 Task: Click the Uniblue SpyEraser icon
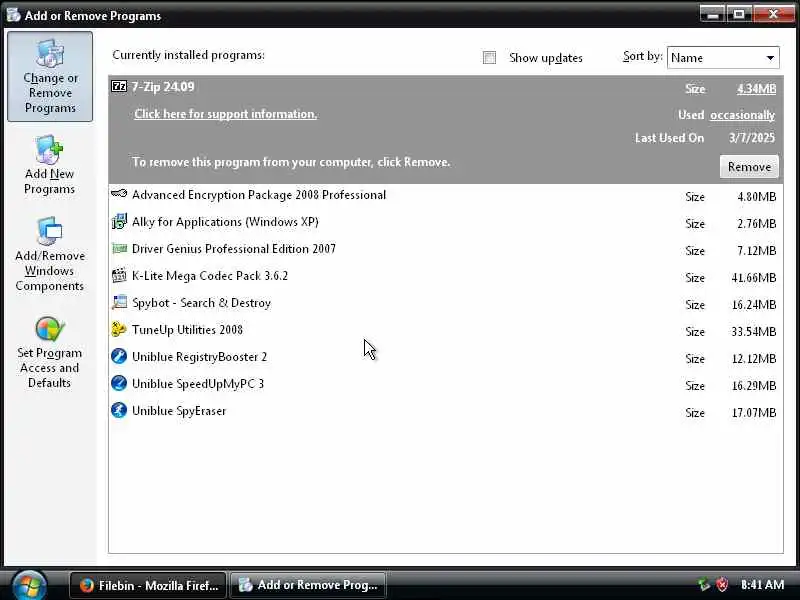click(119, 410)
